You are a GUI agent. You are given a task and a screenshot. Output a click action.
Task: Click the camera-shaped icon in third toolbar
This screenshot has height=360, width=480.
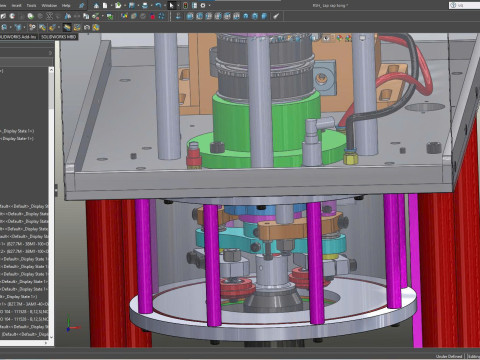coord(87,27)
